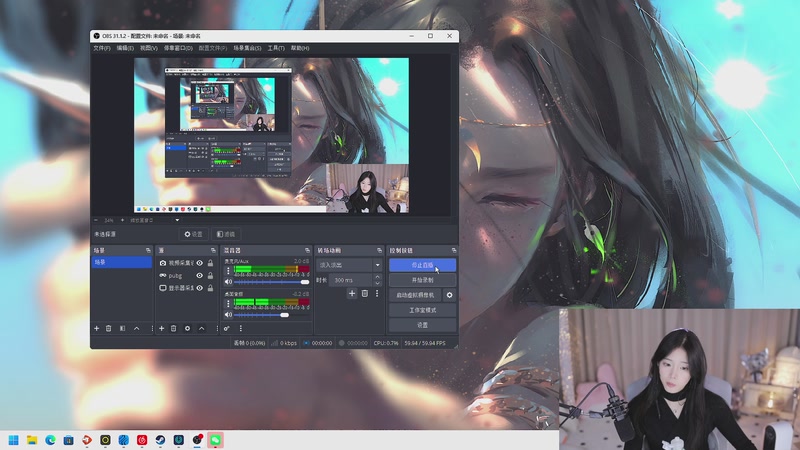Move scene up with Scenes panel arrow
800x450 pixels.
tap(136, 329)
